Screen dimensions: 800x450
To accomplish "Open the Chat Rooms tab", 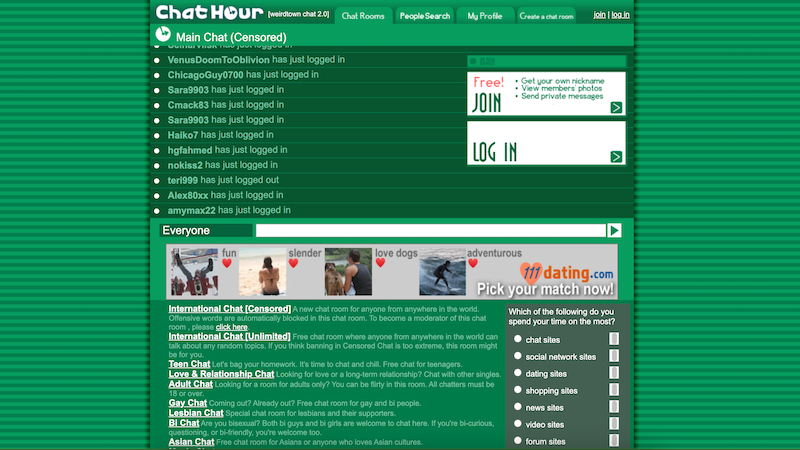I will (363, 16).
